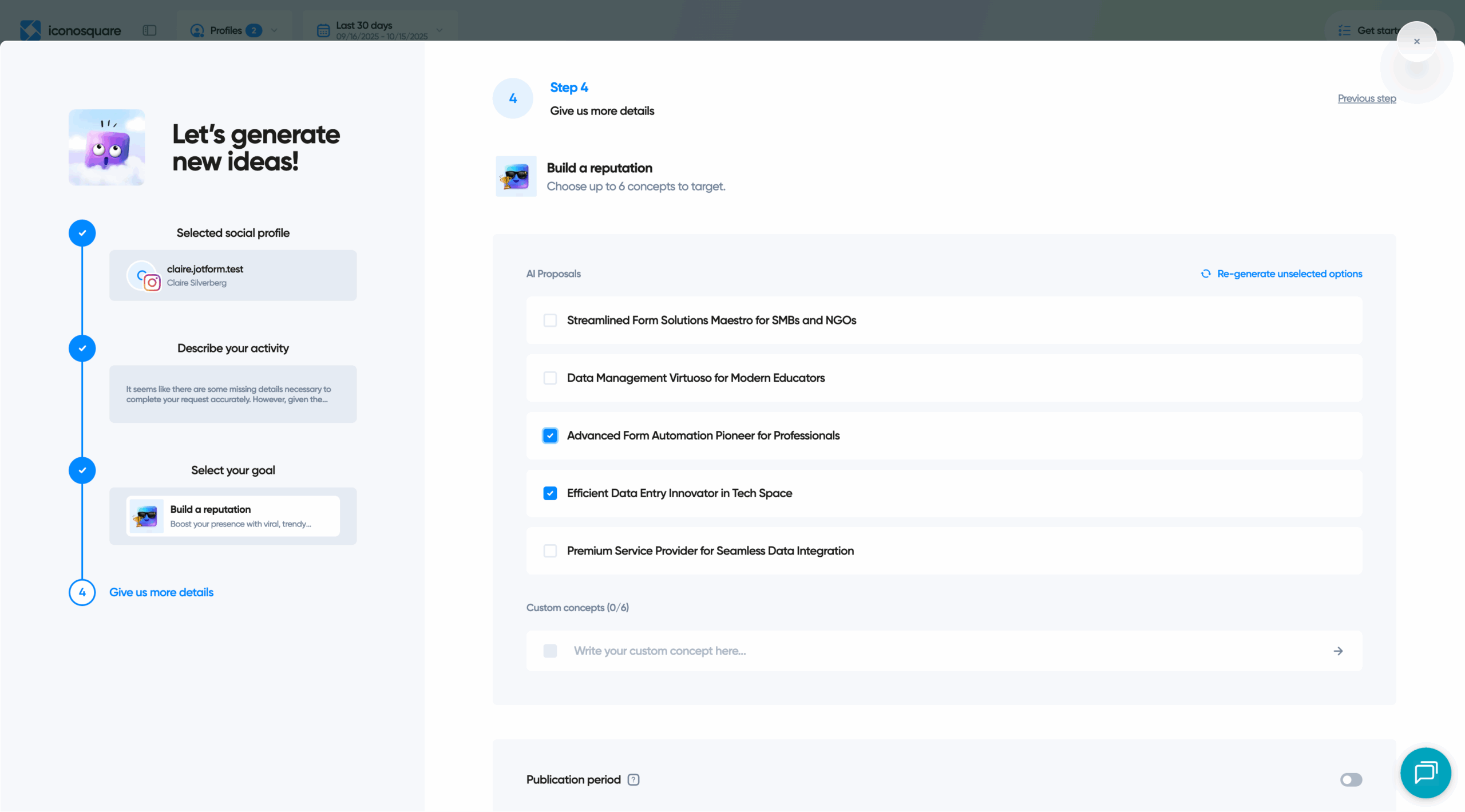Check Streamlined Form Solutions Maestro for SMBs
Viewport: 1465px width, 812px height.
(550, 320)
